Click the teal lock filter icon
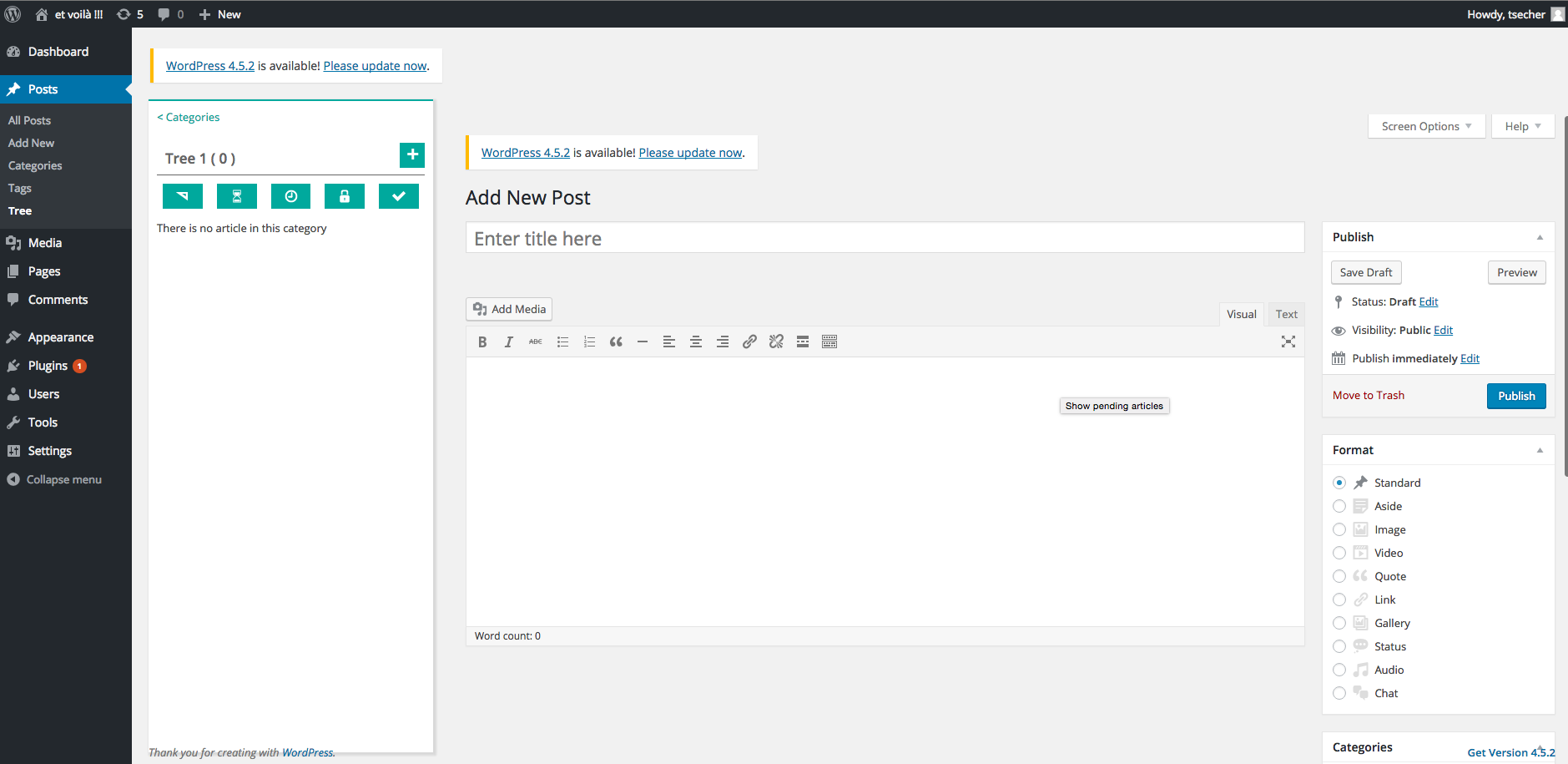 345,196
